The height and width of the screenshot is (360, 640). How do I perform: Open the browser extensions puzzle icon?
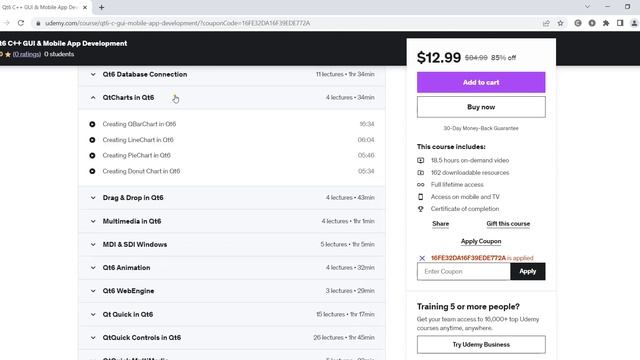606,23
